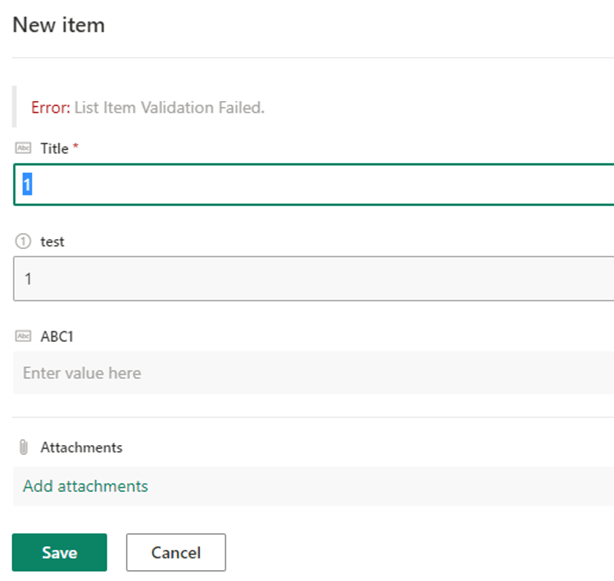Click the ABC1 field label

[x=57, y=337]
